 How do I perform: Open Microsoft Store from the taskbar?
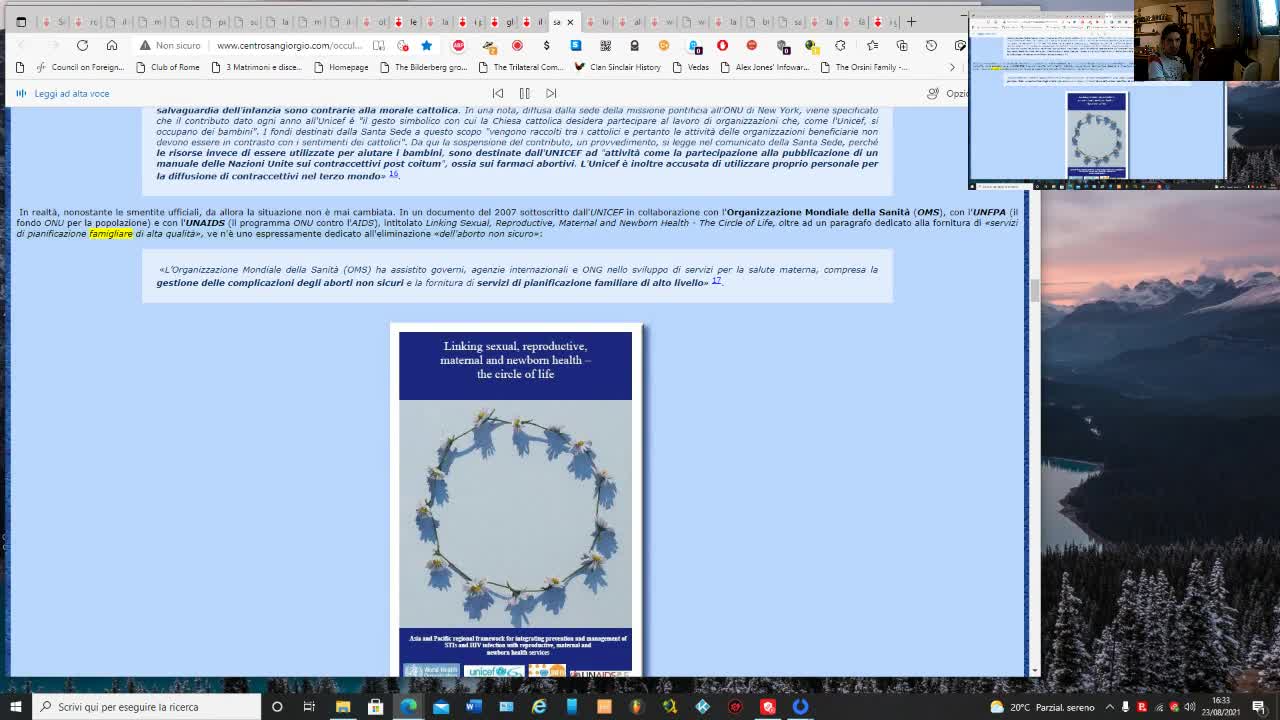(375, 707)
